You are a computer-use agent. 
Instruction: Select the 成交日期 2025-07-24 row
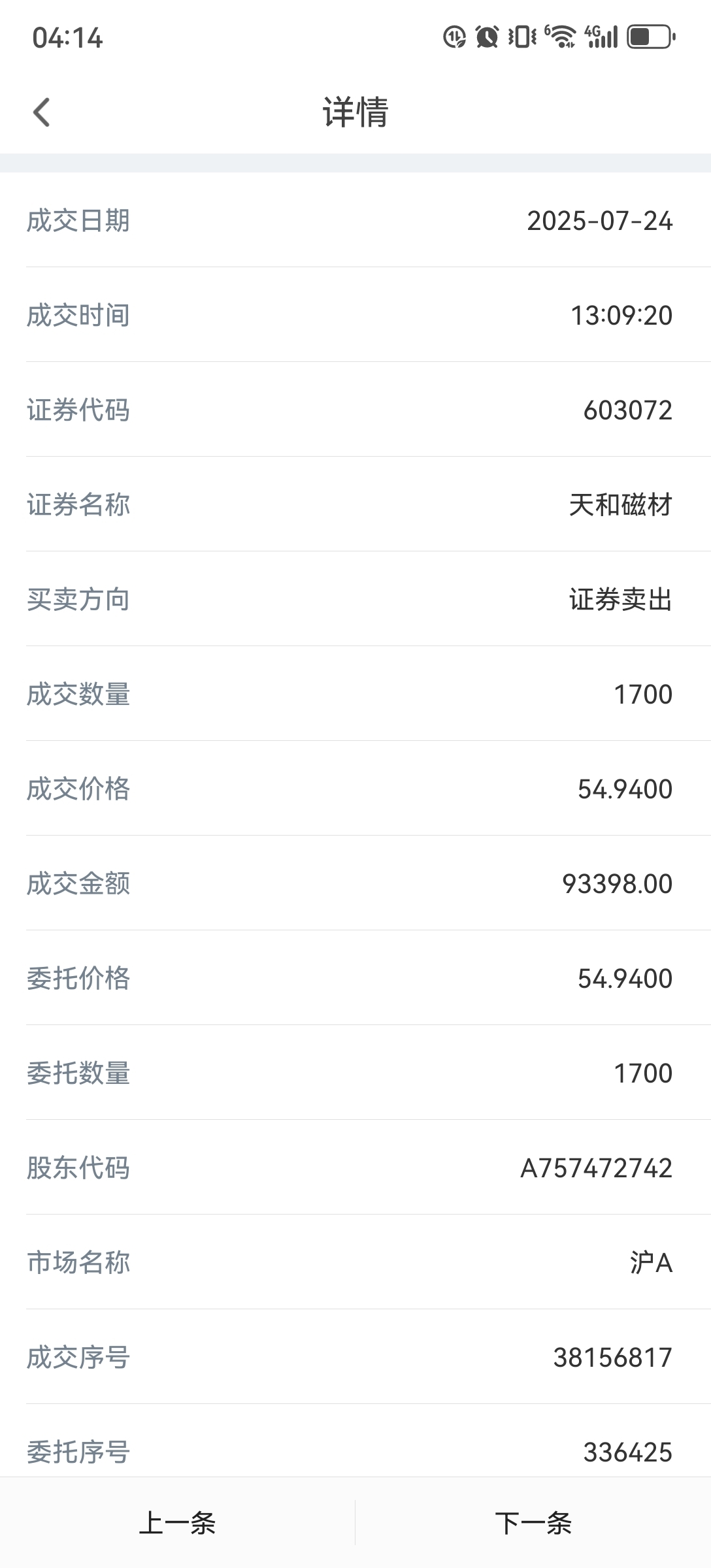[x=355, y=220]
